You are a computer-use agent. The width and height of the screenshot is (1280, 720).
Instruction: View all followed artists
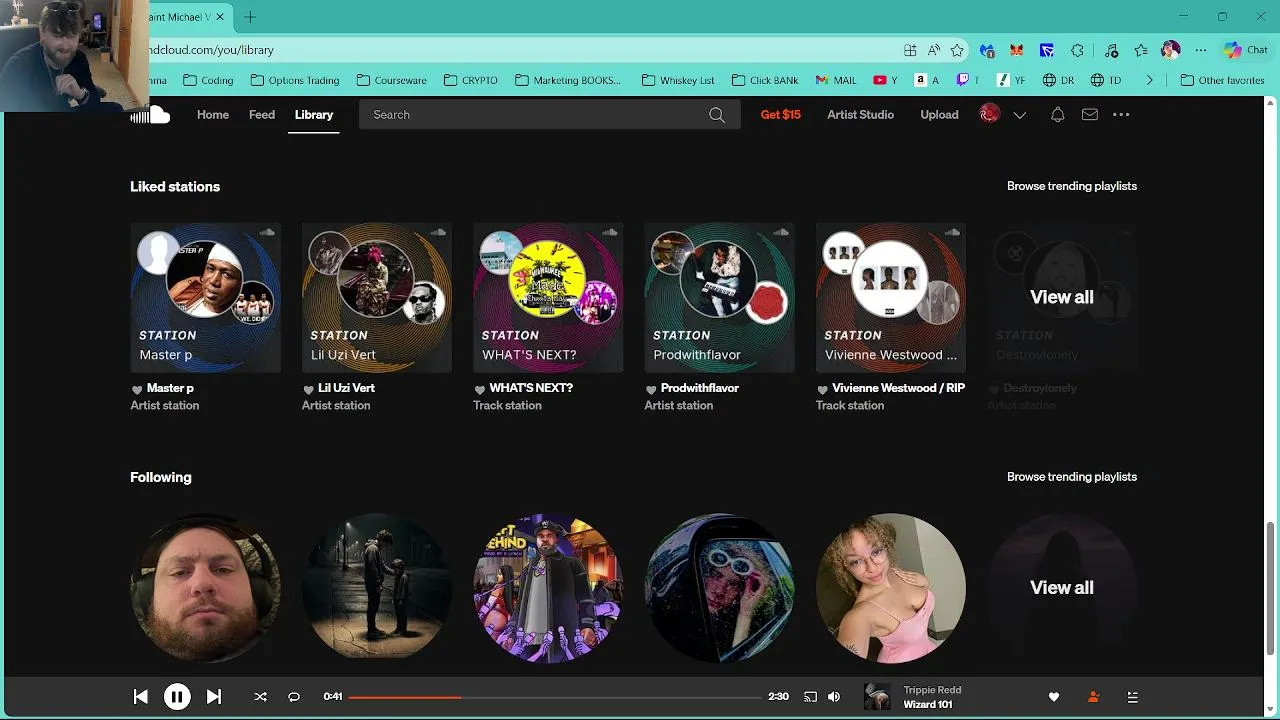coord(1062,588)
